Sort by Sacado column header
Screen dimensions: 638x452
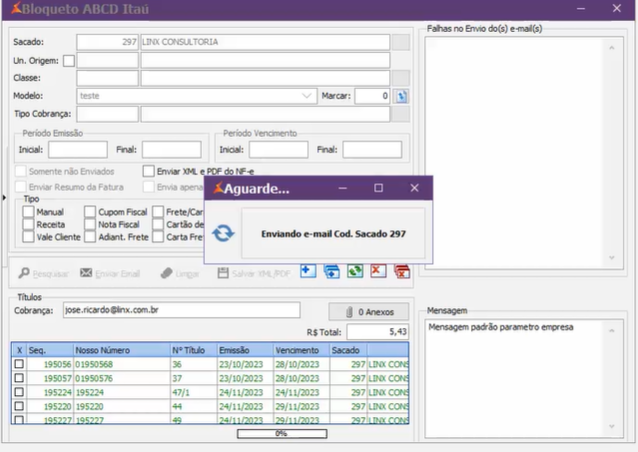point(348,350)
